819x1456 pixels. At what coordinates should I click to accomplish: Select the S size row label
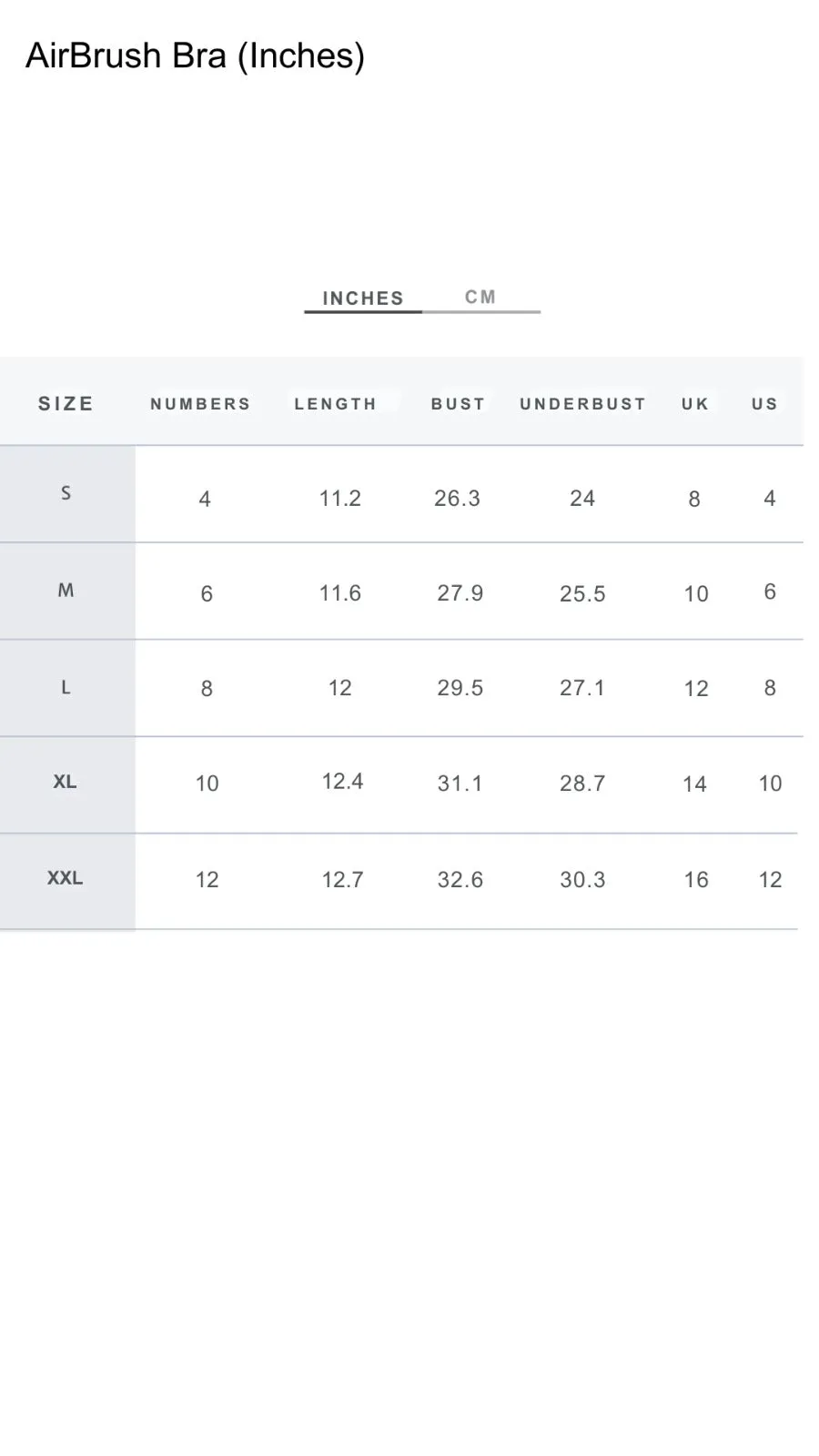click(x=66, y=493)
